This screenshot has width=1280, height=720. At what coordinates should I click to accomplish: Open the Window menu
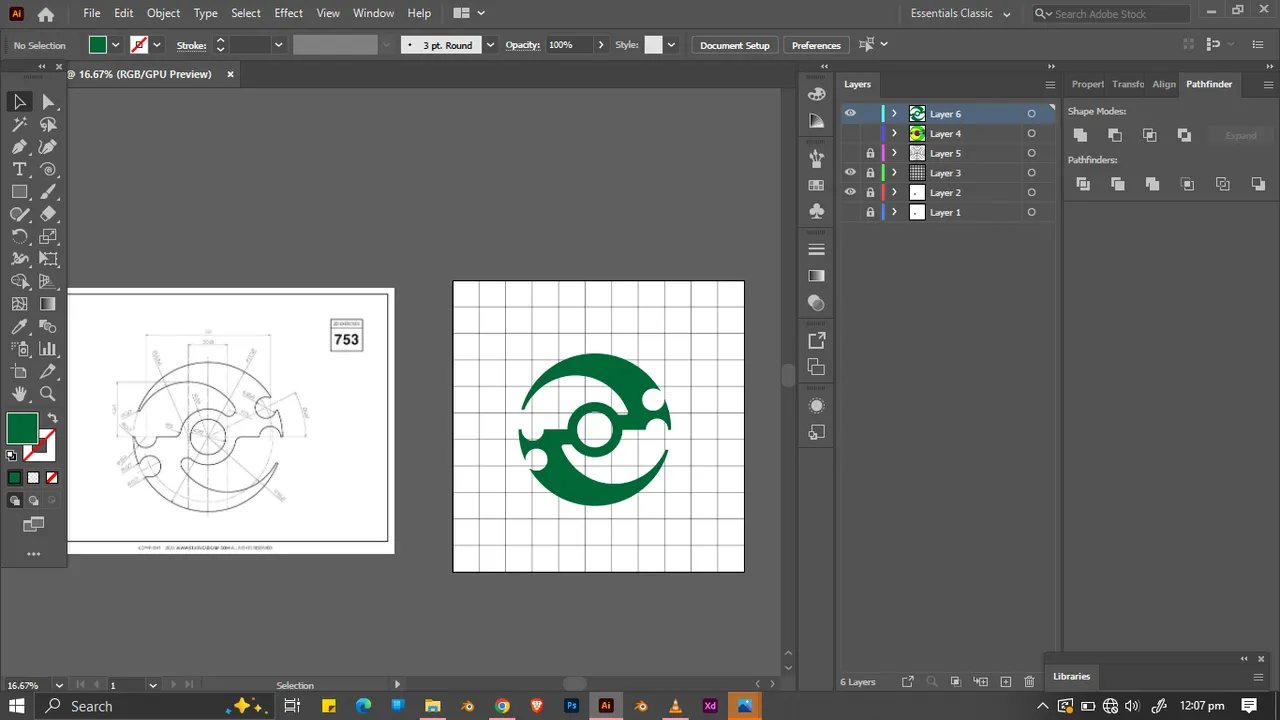(x=373, y=13)
